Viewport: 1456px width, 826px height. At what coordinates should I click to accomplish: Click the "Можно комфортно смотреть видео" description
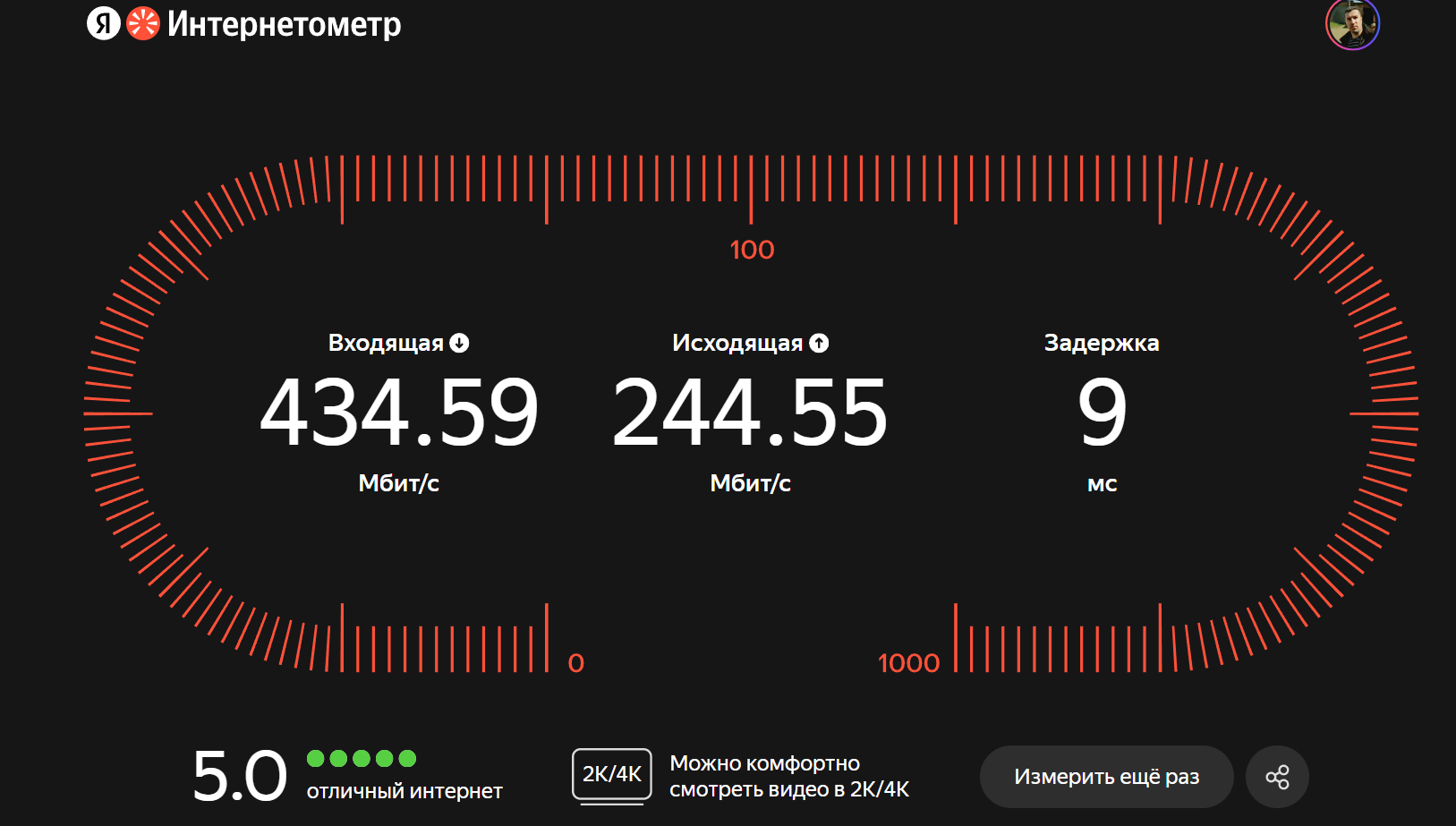click(x=789, y=776)
